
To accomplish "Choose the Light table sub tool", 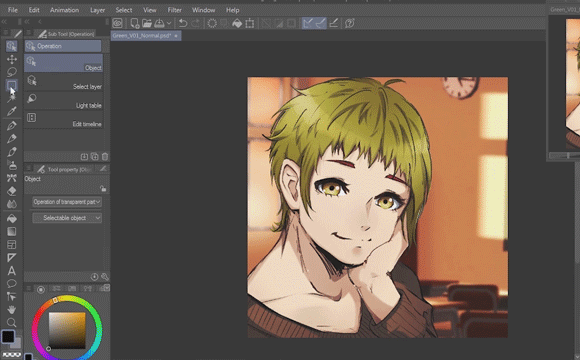I will pyautogui.click(x=63, y=101).
